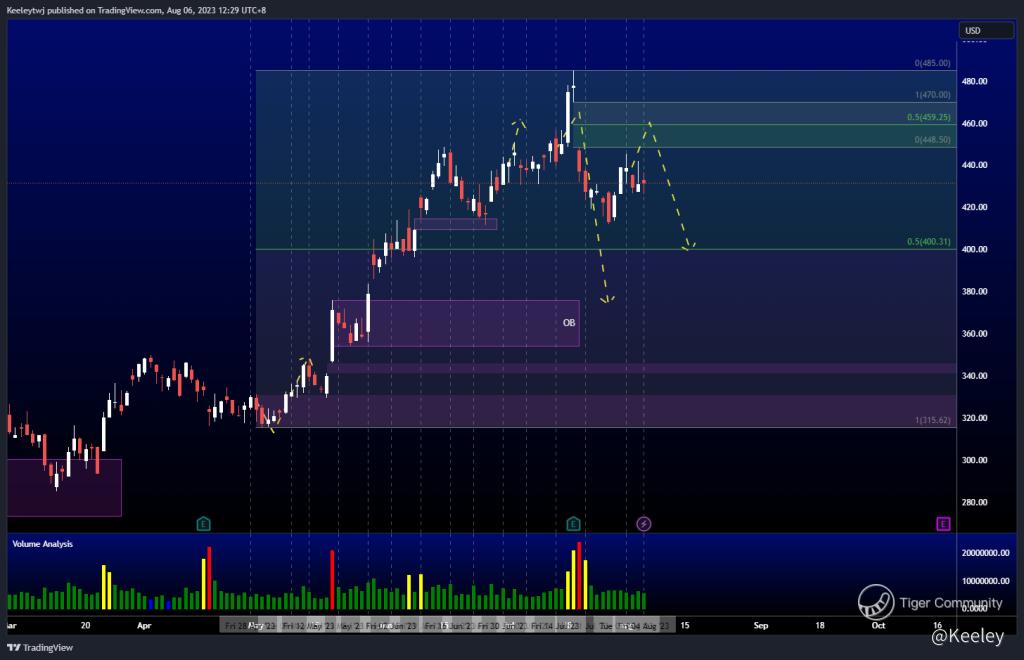Click the 10000000.00 volume axis label
This screenshot has width=1024, height=660.
tap(985, 581)
